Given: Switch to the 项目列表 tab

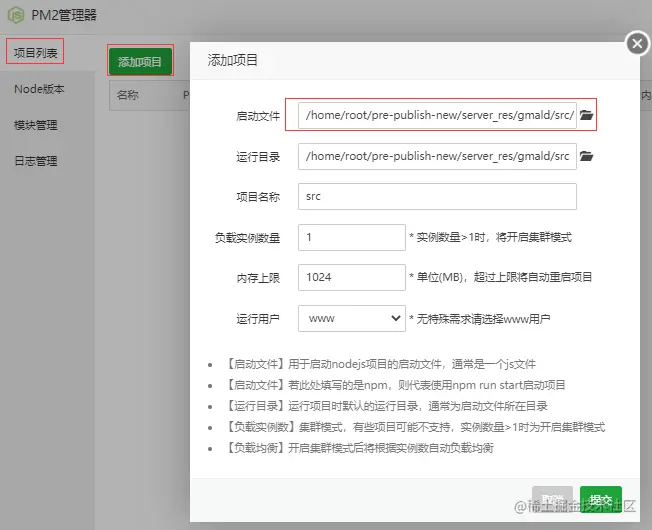Looking at the screenshot, I should [35, 52].
